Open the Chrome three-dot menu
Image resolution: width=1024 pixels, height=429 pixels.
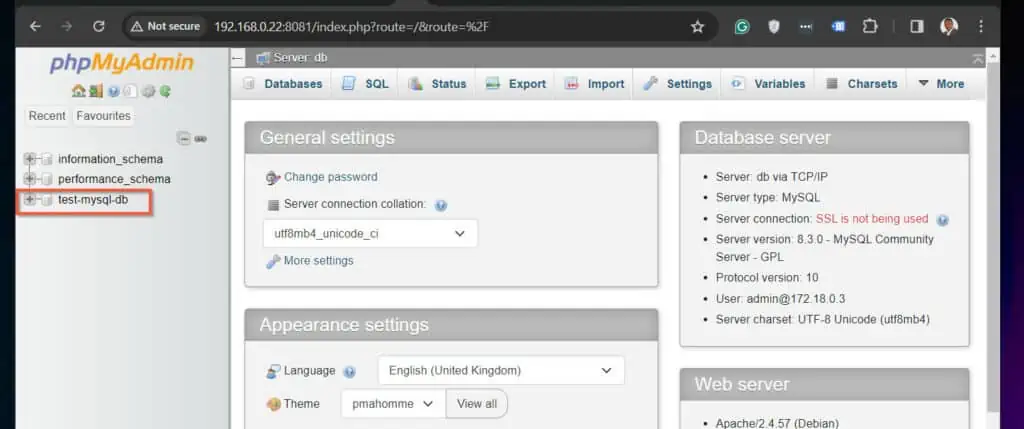981,27
